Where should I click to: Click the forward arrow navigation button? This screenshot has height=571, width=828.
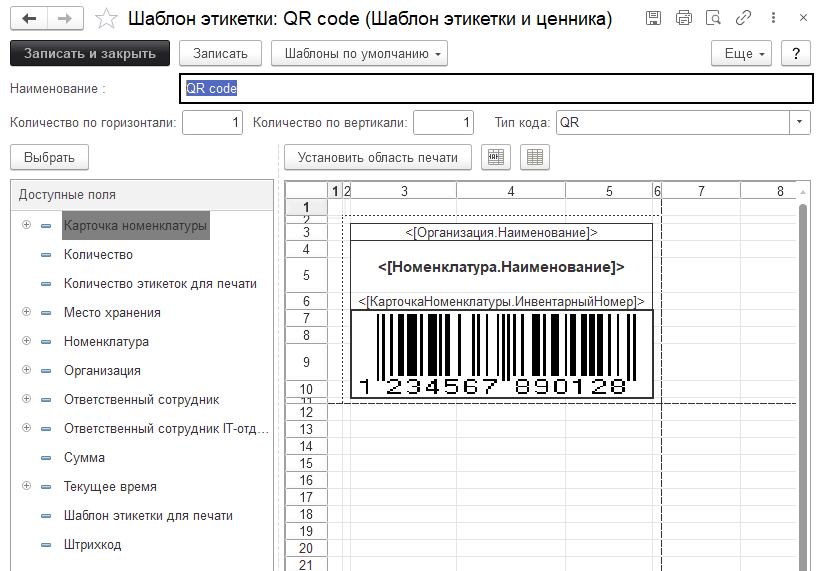[x=65, y=19]
